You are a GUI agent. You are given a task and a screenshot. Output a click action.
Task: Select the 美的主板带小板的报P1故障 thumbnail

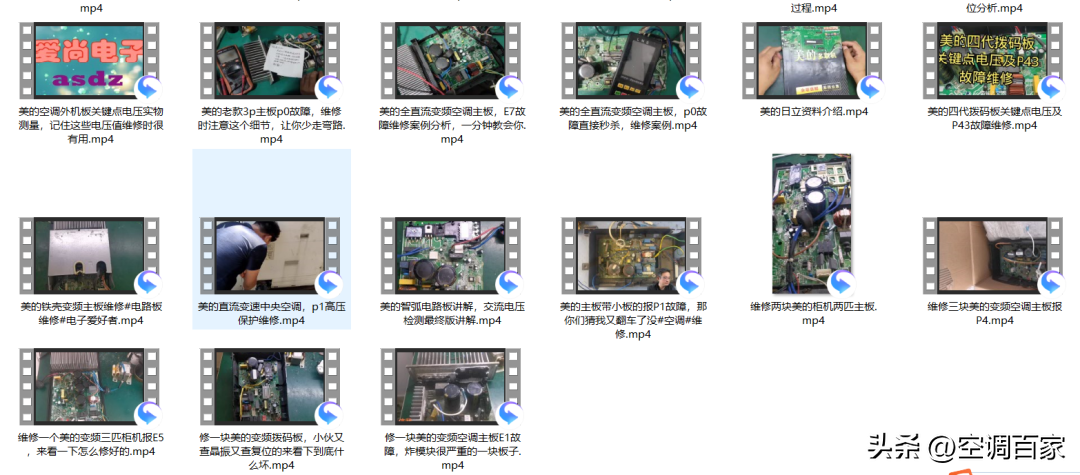pyautogui.click(x=632, y=255)
